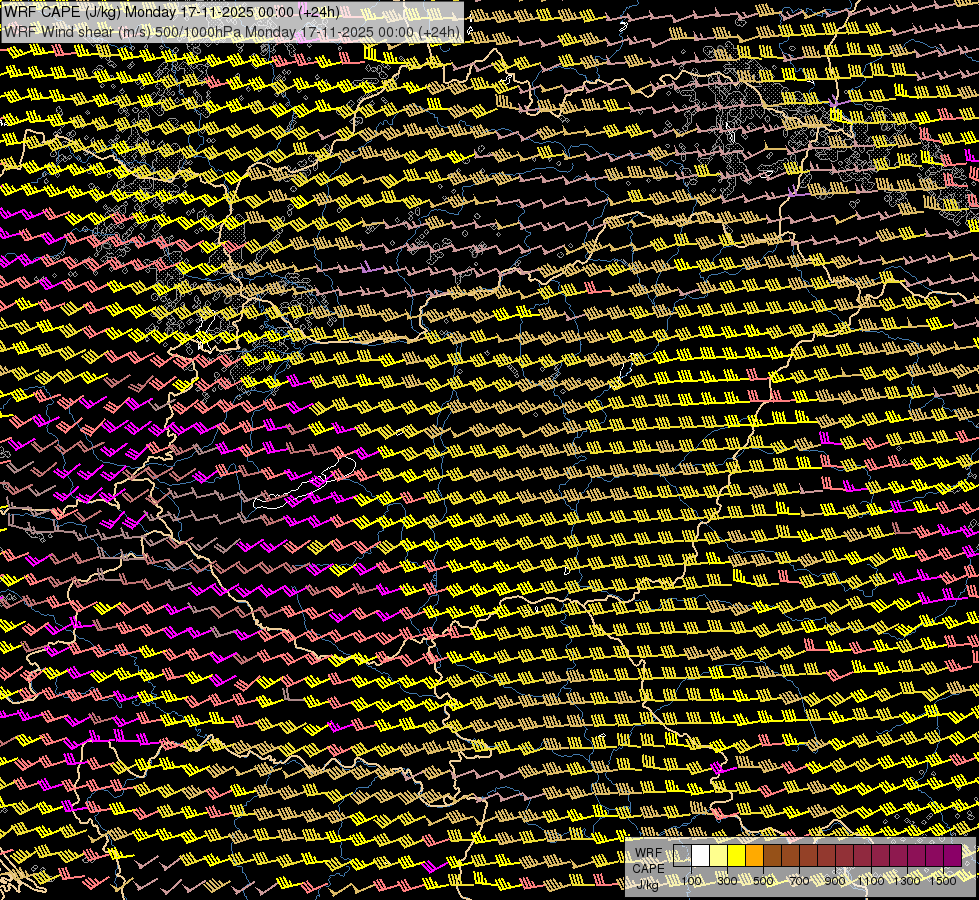Click the legend value 1500
The width and height of the screenshot is (979, 900).
(943, 881)
